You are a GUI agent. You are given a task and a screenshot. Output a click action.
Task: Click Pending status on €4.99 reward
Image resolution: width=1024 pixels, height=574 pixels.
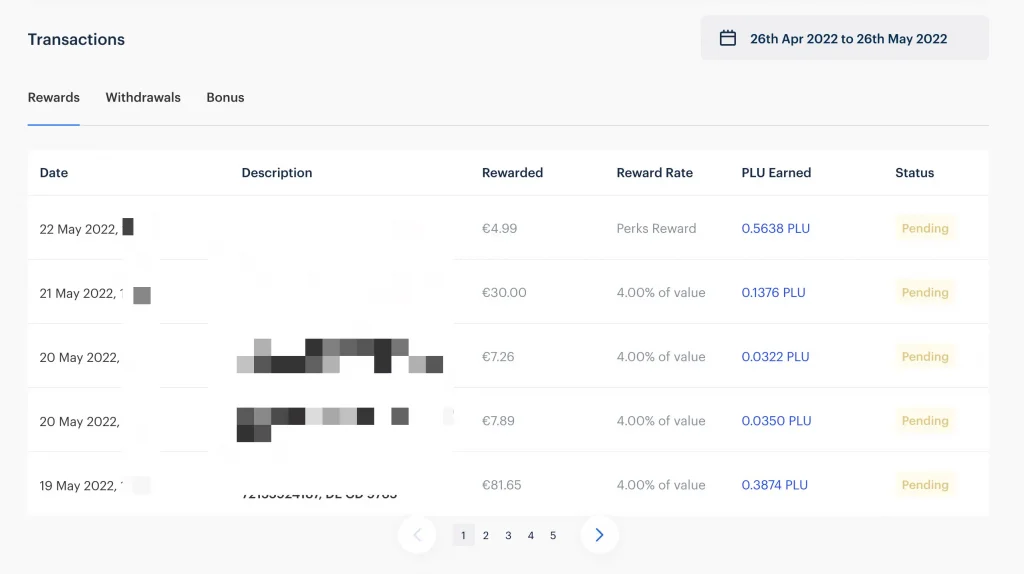[x=925, y=229]
